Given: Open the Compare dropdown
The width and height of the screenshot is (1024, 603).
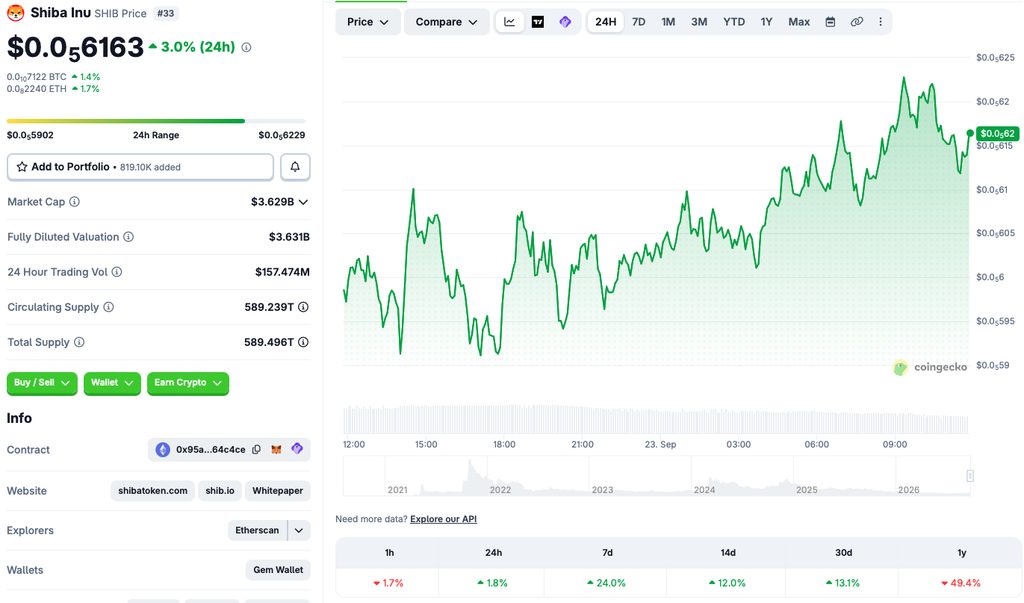Looking at the screenshot, I should point(447,22).
